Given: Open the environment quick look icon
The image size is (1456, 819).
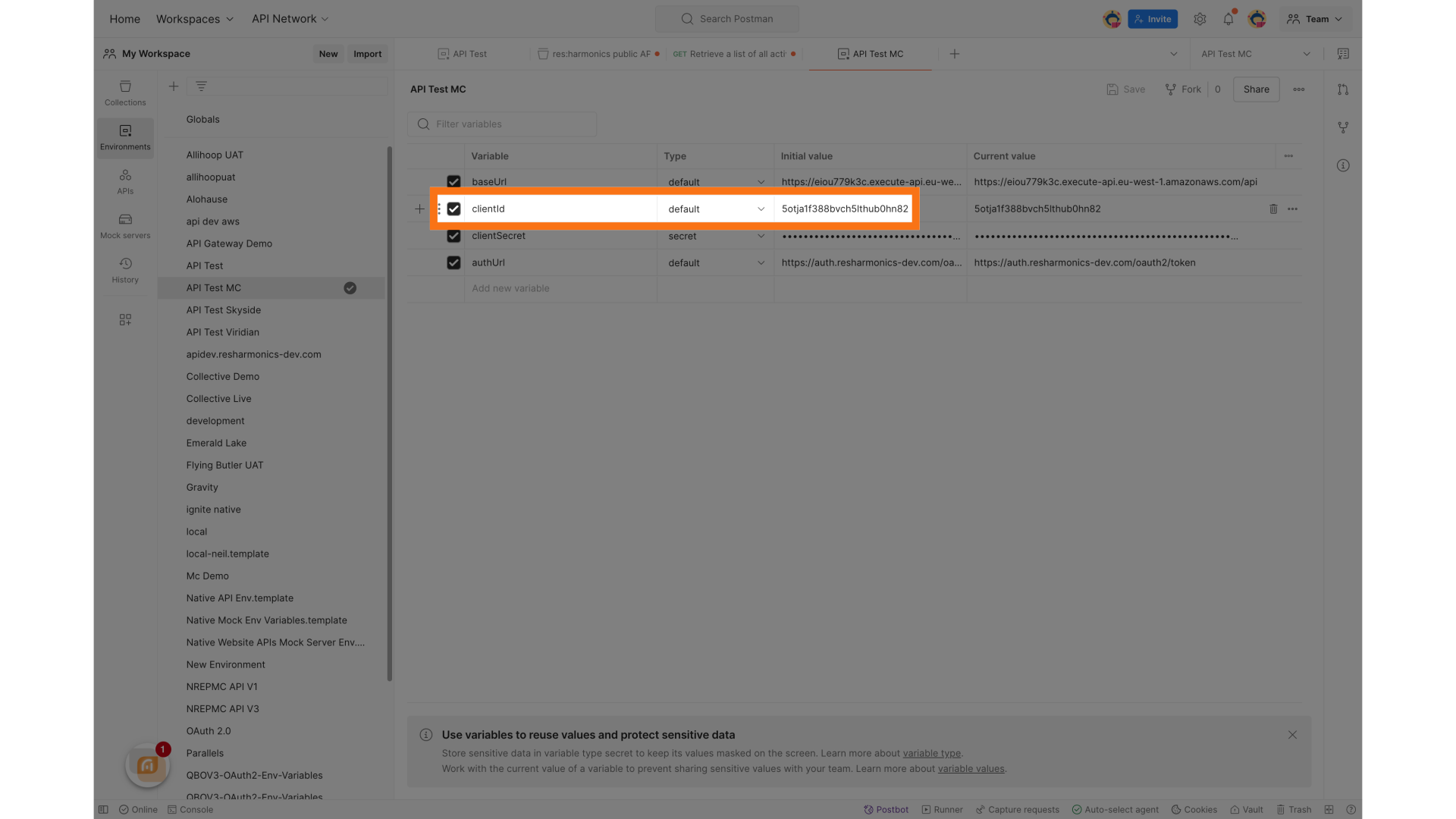Looking at the screenshot, I should pyautogui.click(x=1343, y=54).
